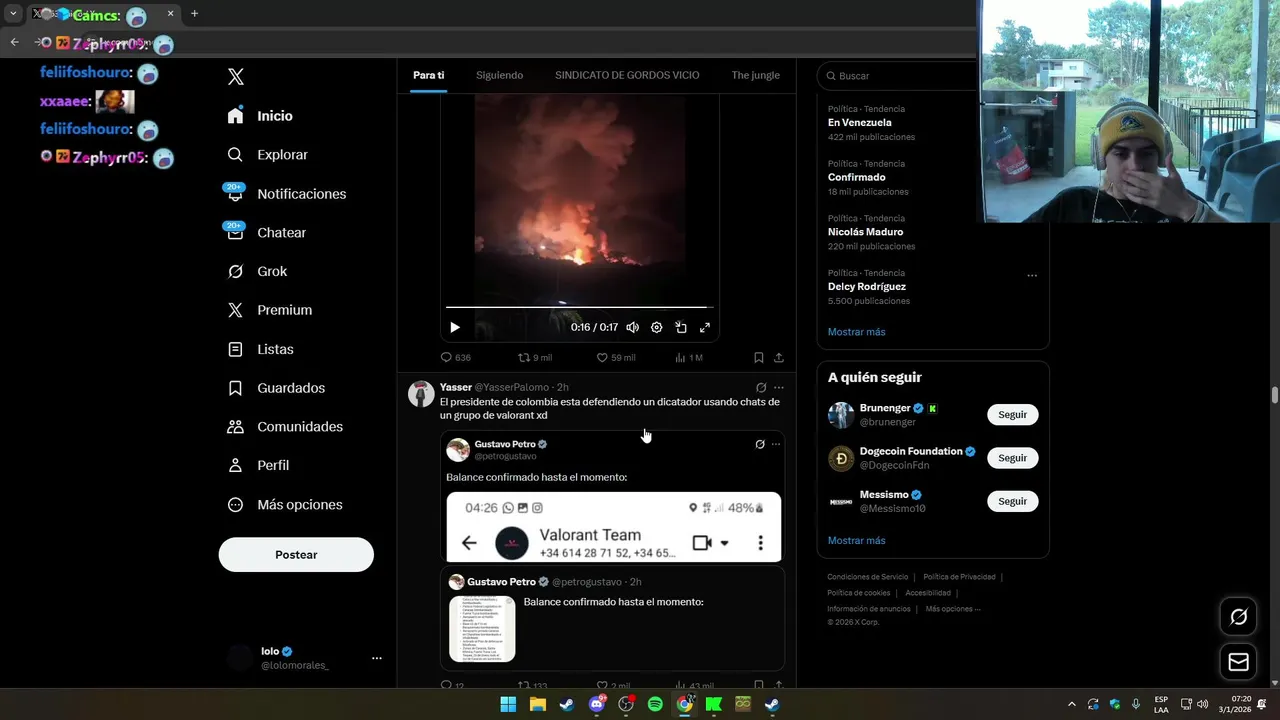
Task: Like the video post with 59 mil likes
Action: [615, 357]
